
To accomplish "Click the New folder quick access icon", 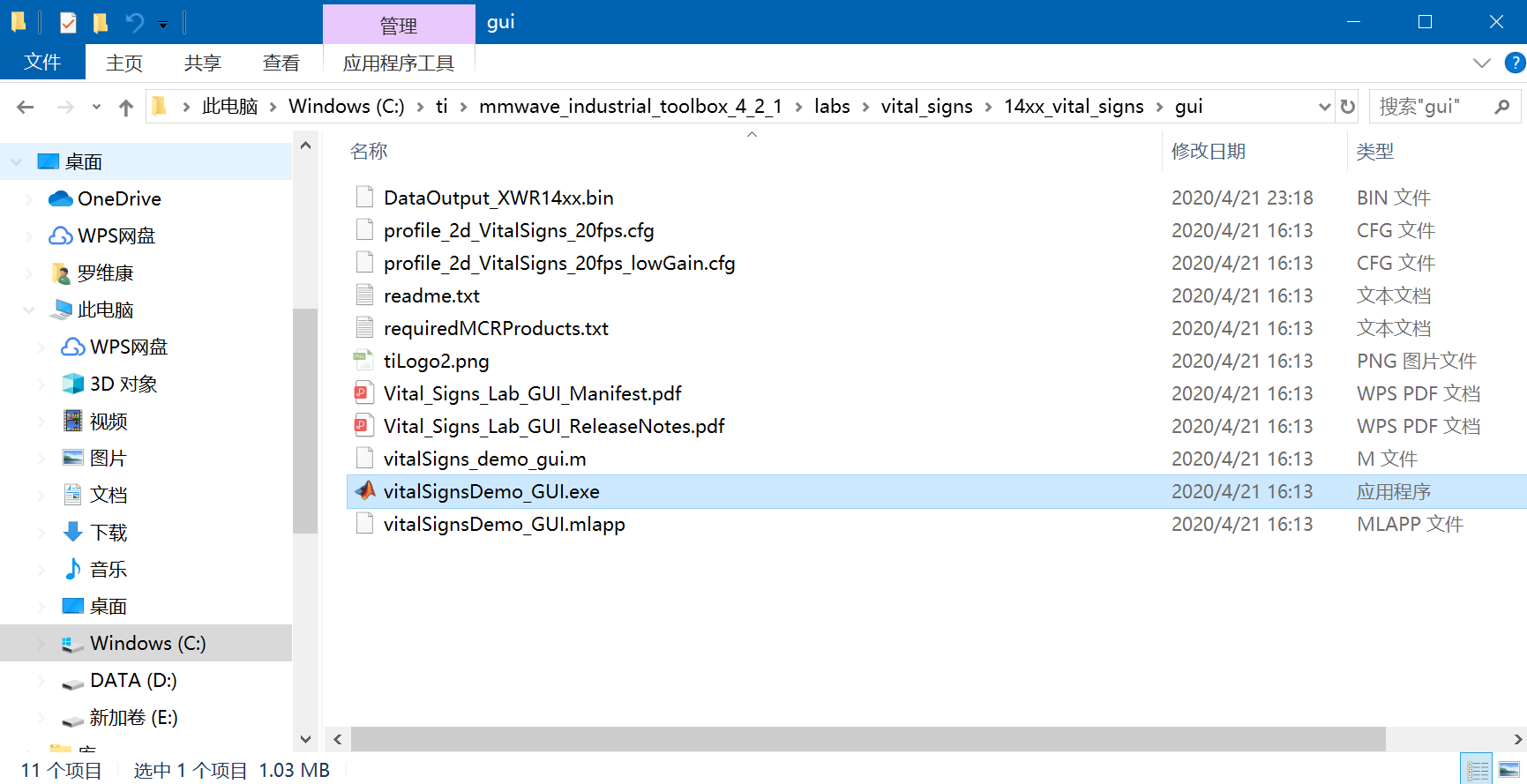I will tap(101, 23).
